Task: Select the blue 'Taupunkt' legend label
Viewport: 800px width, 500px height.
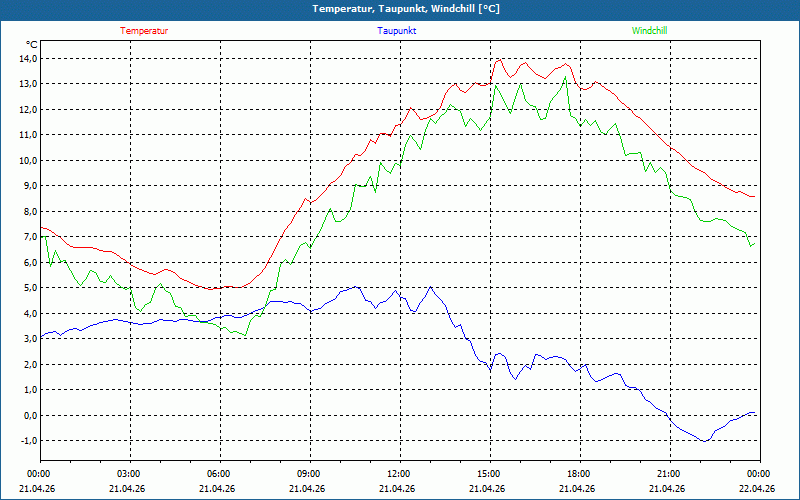Action: pos(396,31)
